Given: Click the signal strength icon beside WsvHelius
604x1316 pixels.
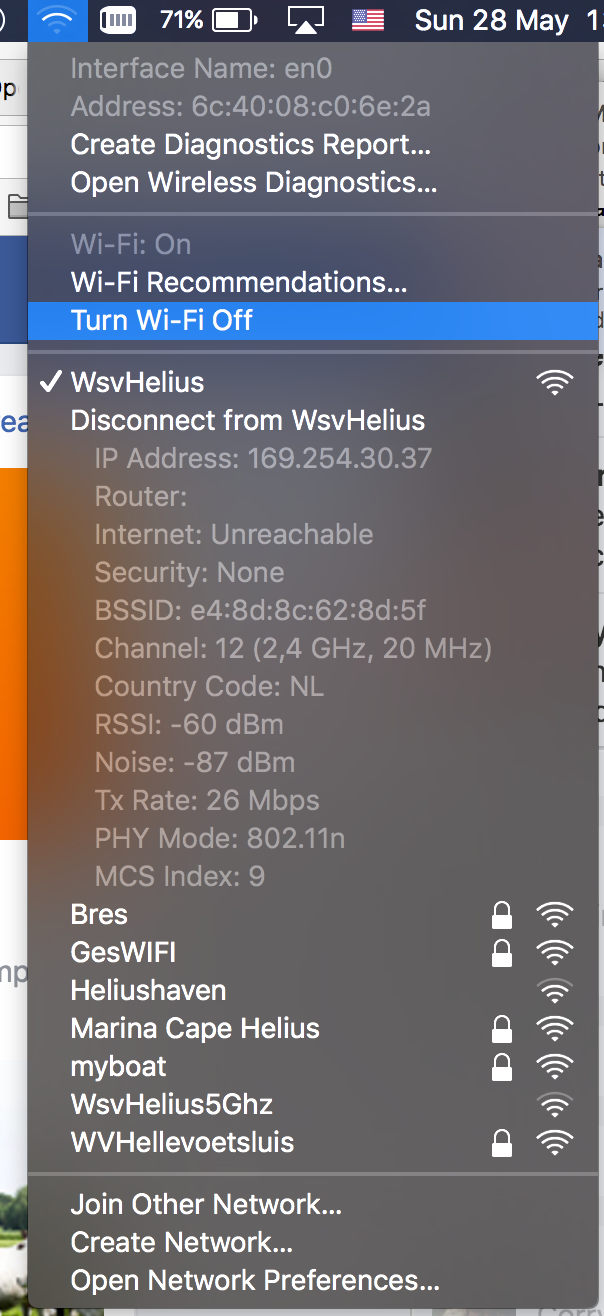Looking at the screenshot, I should pos(555,382).
